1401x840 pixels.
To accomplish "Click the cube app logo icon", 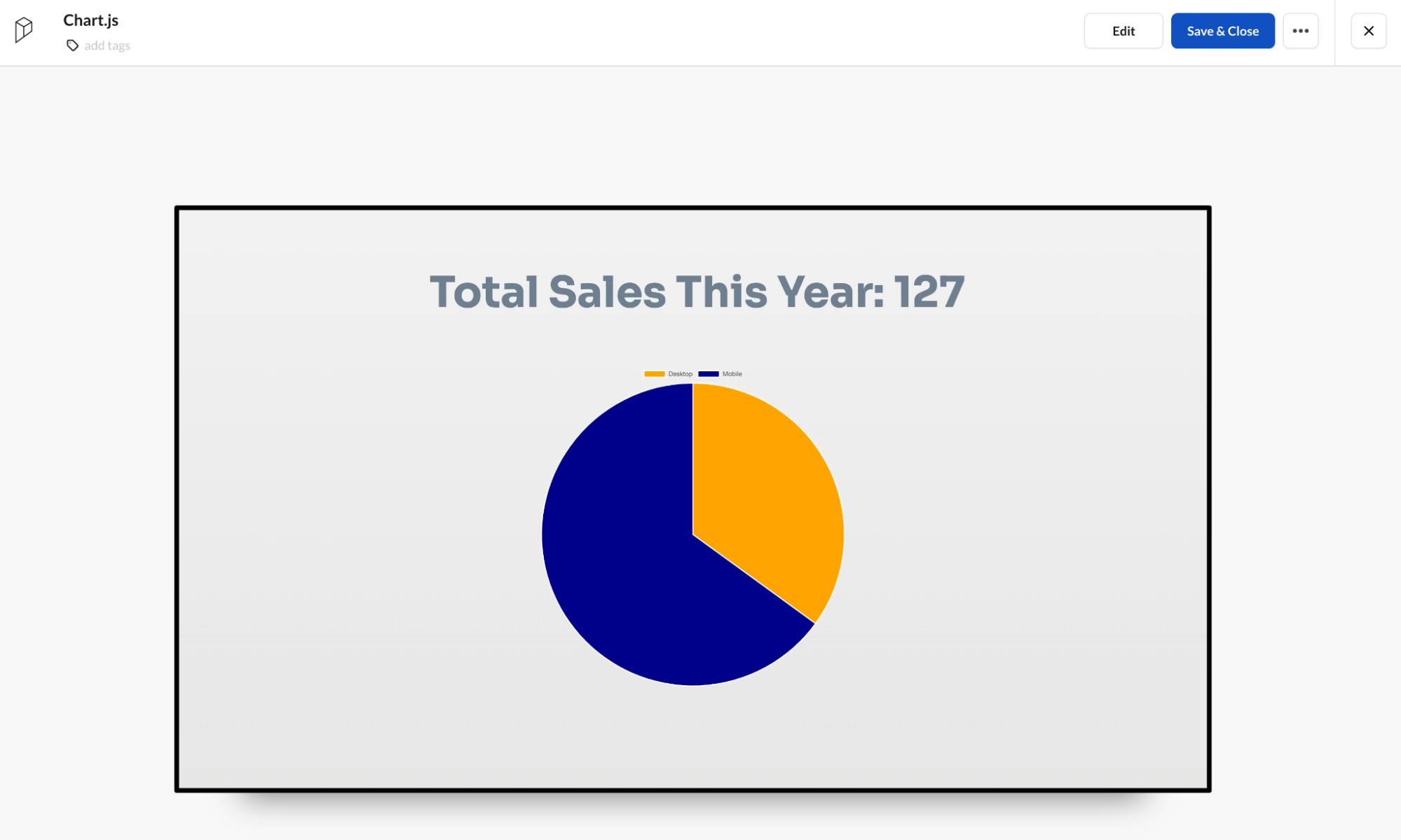I will (24, 30).
